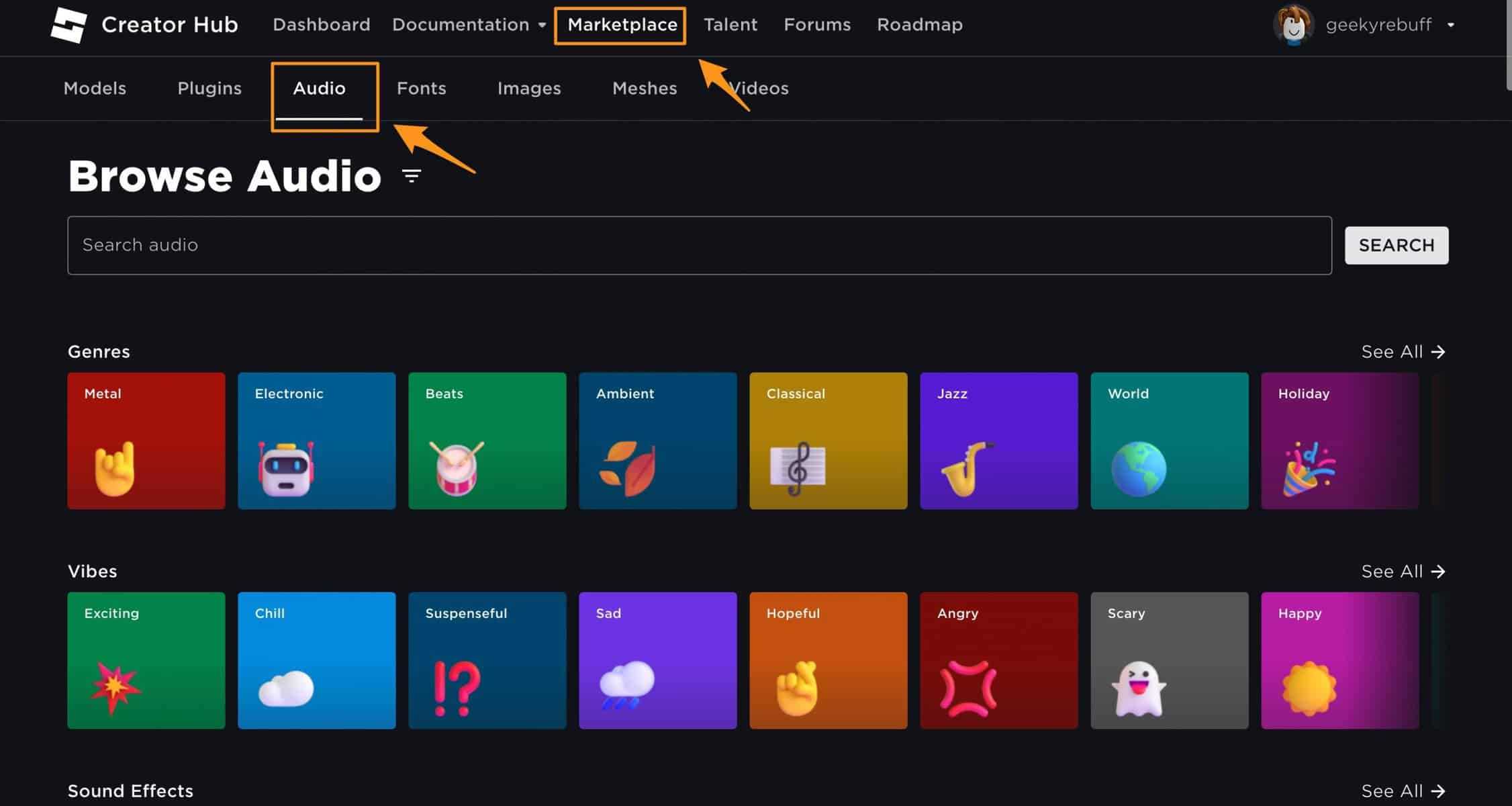Focus the Search audio input field
The image size is (1512, 806).
pos(700,245)
